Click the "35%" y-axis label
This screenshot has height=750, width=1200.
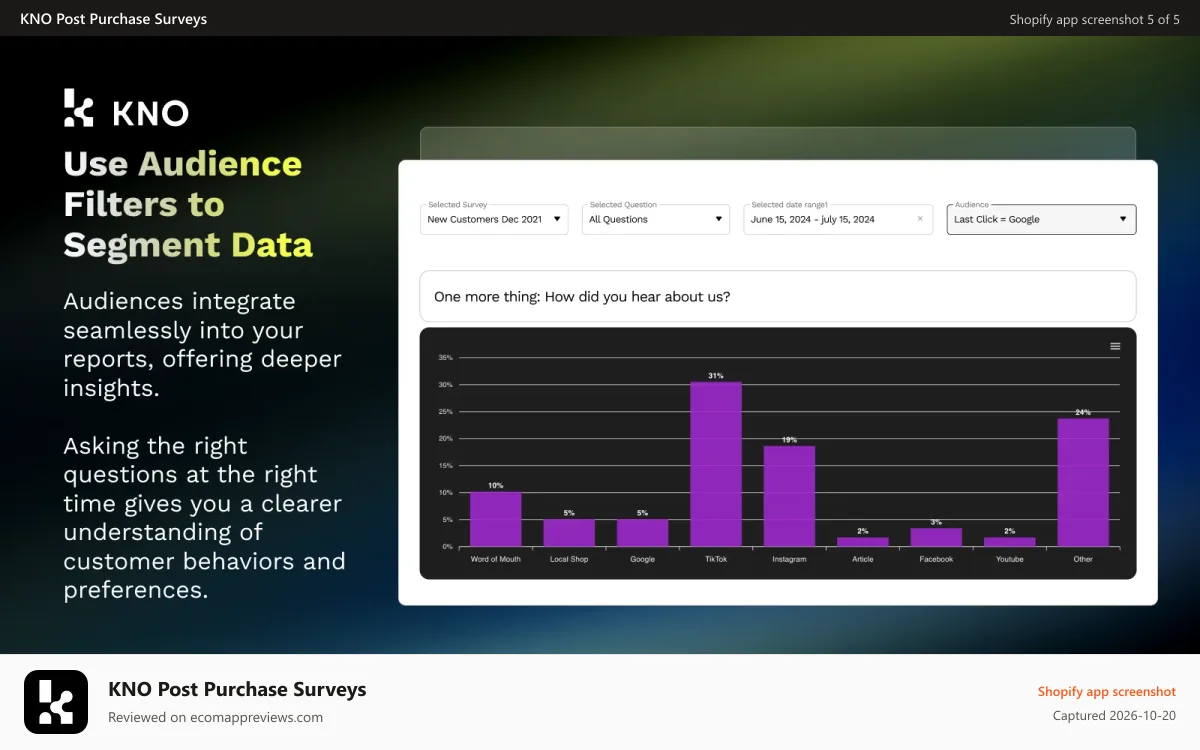[446, 357]
